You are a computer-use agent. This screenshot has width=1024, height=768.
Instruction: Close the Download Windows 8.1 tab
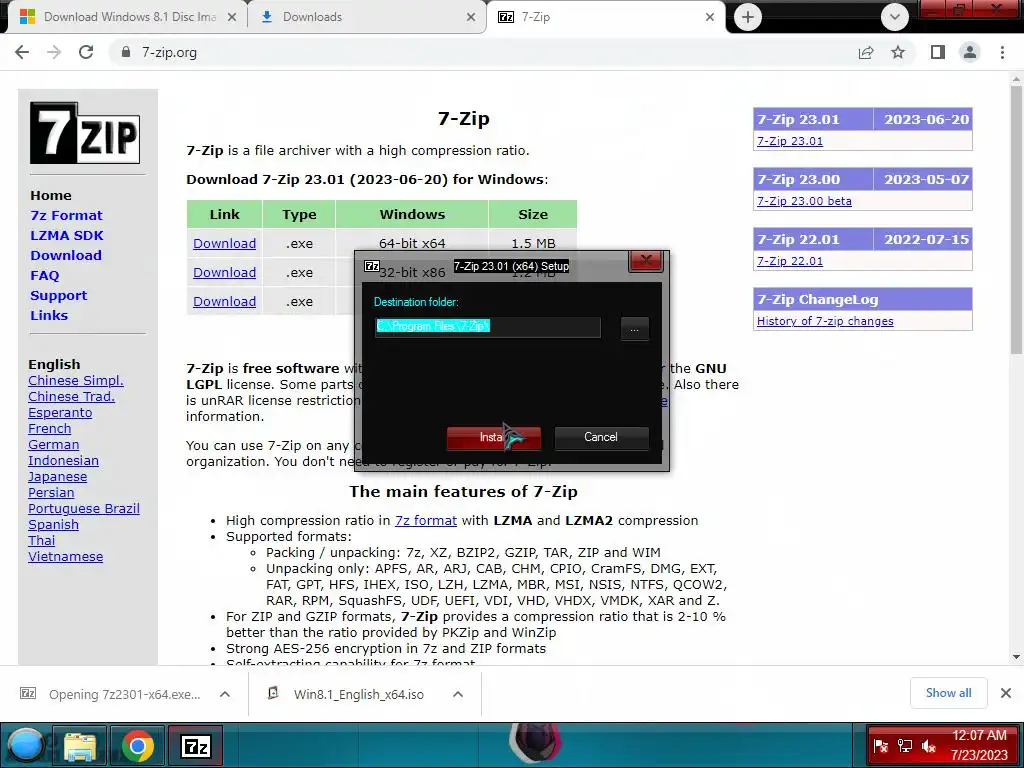pos(232,17)
